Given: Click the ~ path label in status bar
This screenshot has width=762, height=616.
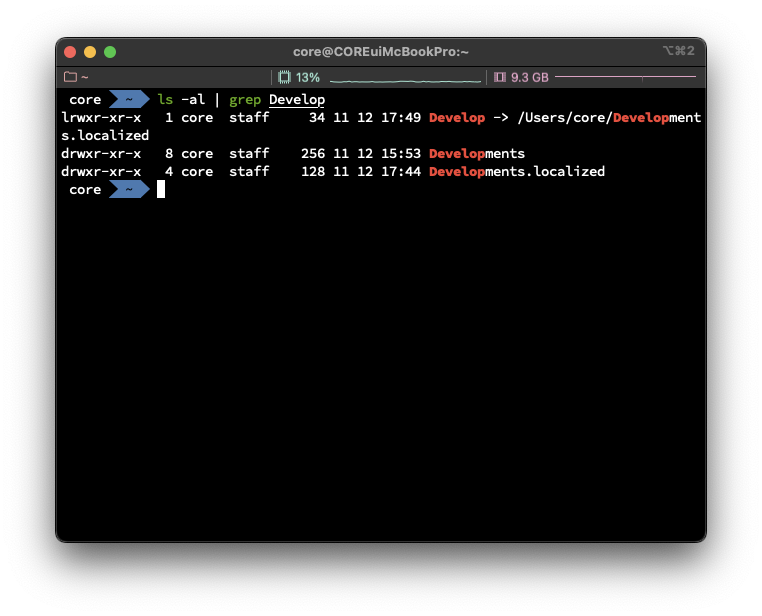Looking at the screenshot, I should pos(85,77).
